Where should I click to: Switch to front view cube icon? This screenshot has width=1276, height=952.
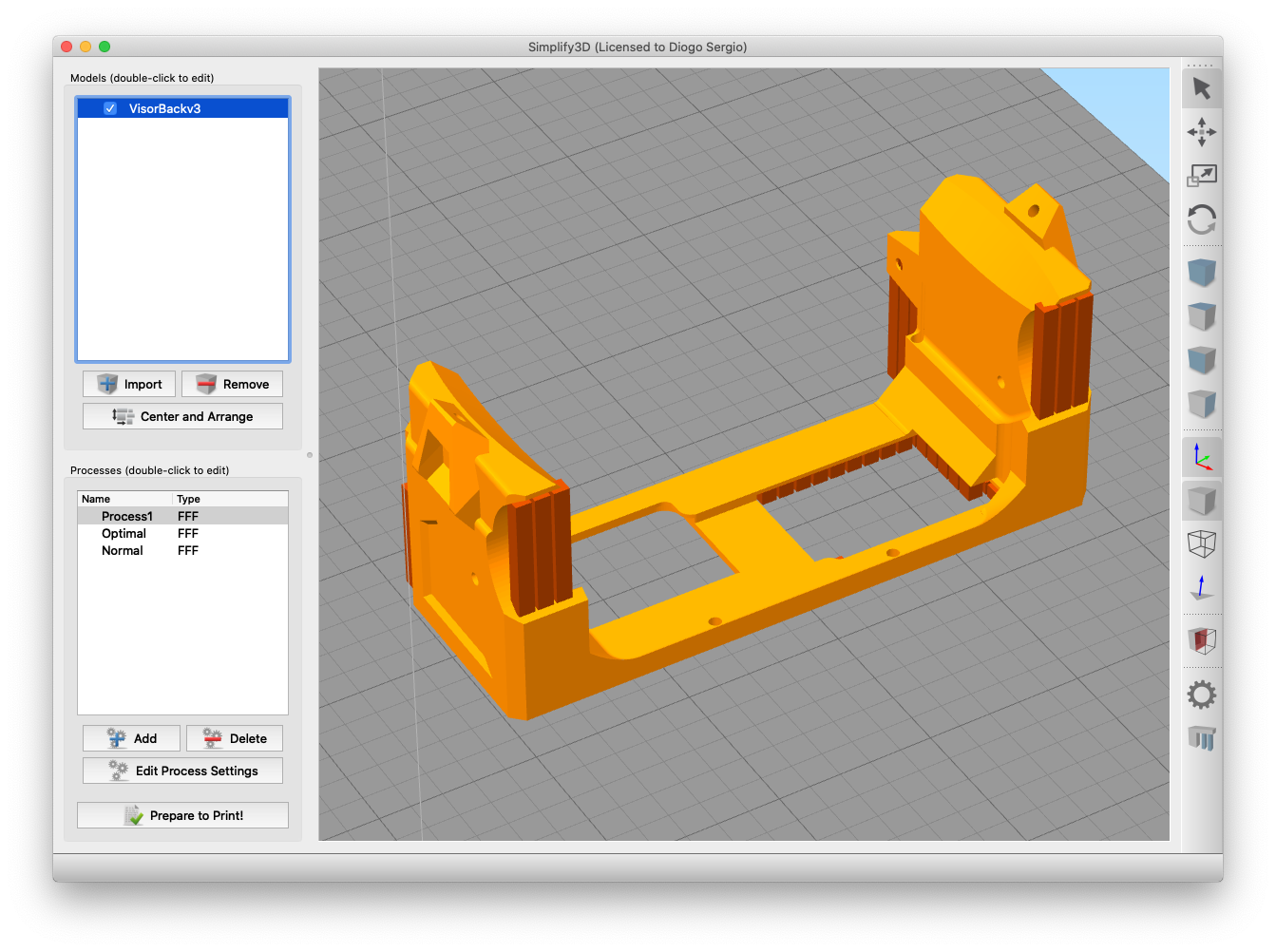coord(1202,360)
